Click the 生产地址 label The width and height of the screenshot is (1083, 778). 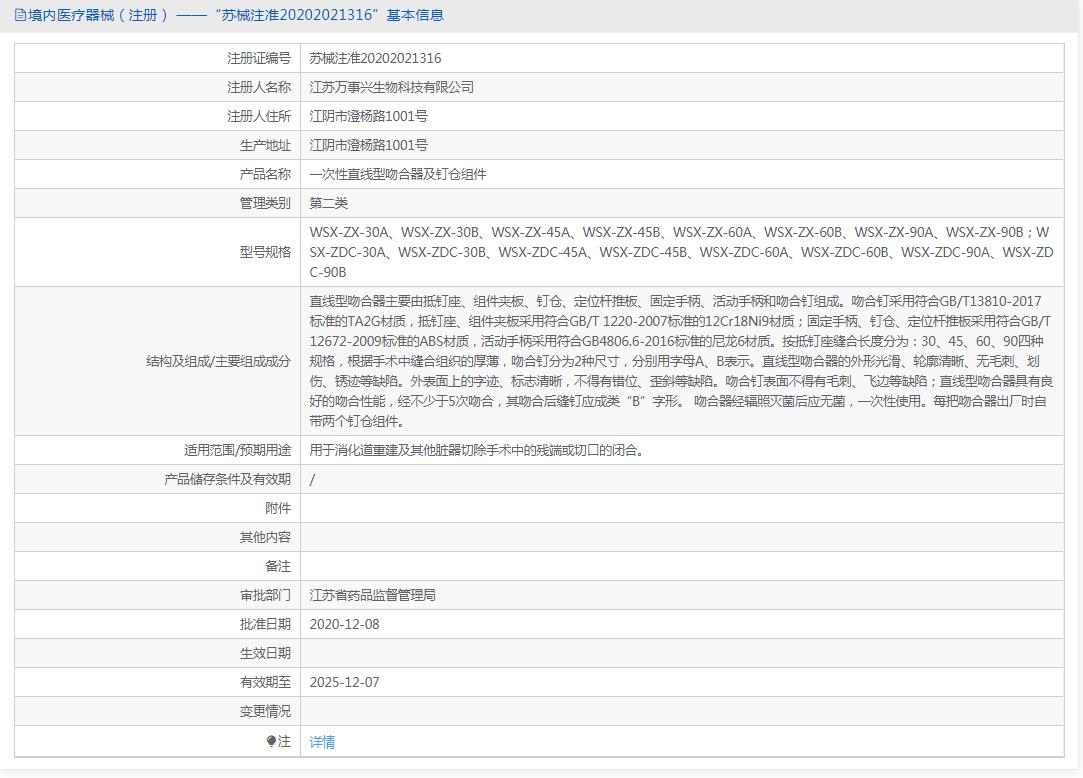(265, 146)
